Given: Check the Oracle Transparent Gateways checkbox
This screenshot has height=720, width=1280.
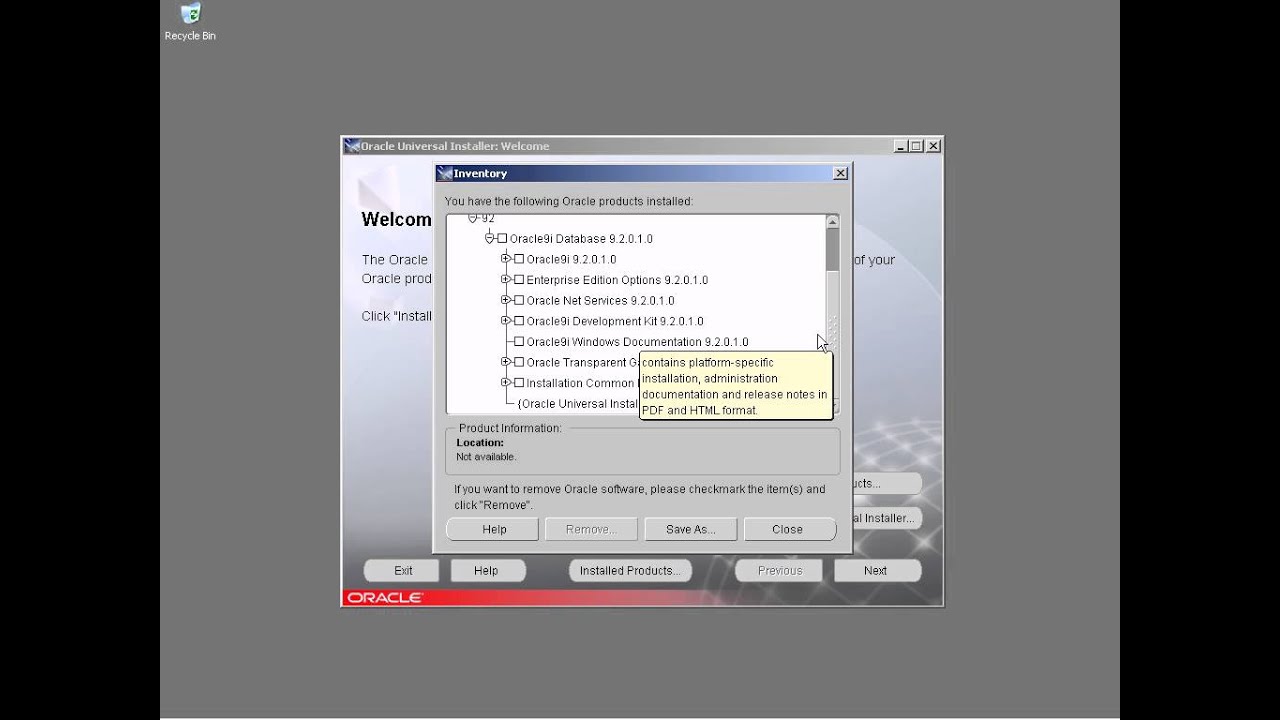Looking at the screenshot, I should 519,362.
